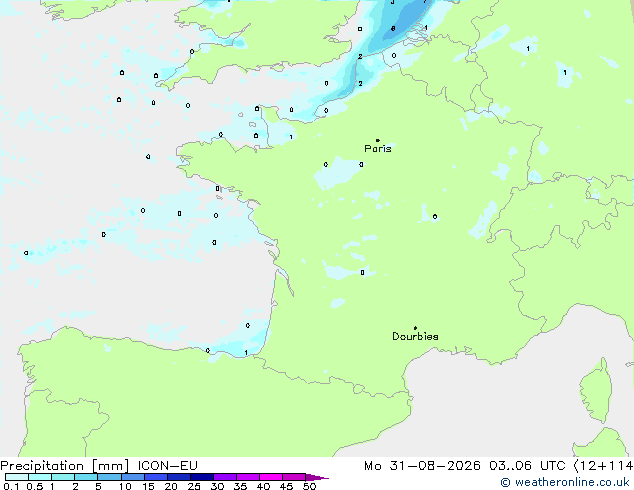The height and width of the screenshot is (490, 634).
Task: Click the '0.1' legend scale label
Action: click(x=11, y=486)
